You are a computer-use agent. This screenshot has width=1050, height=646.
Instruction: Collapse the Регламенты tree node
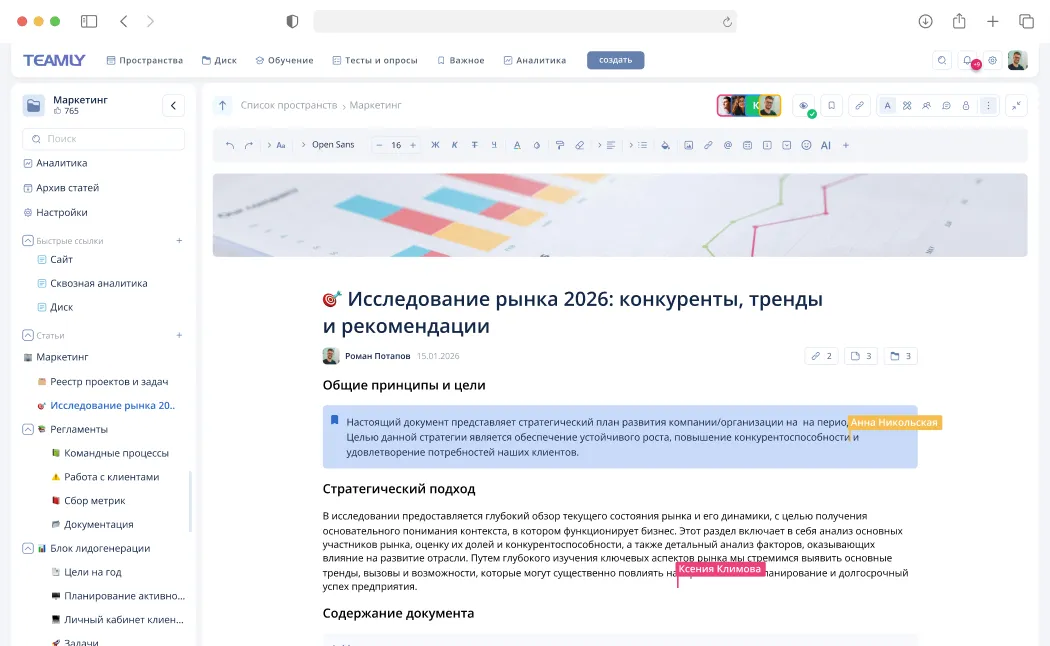pos(27,429)
